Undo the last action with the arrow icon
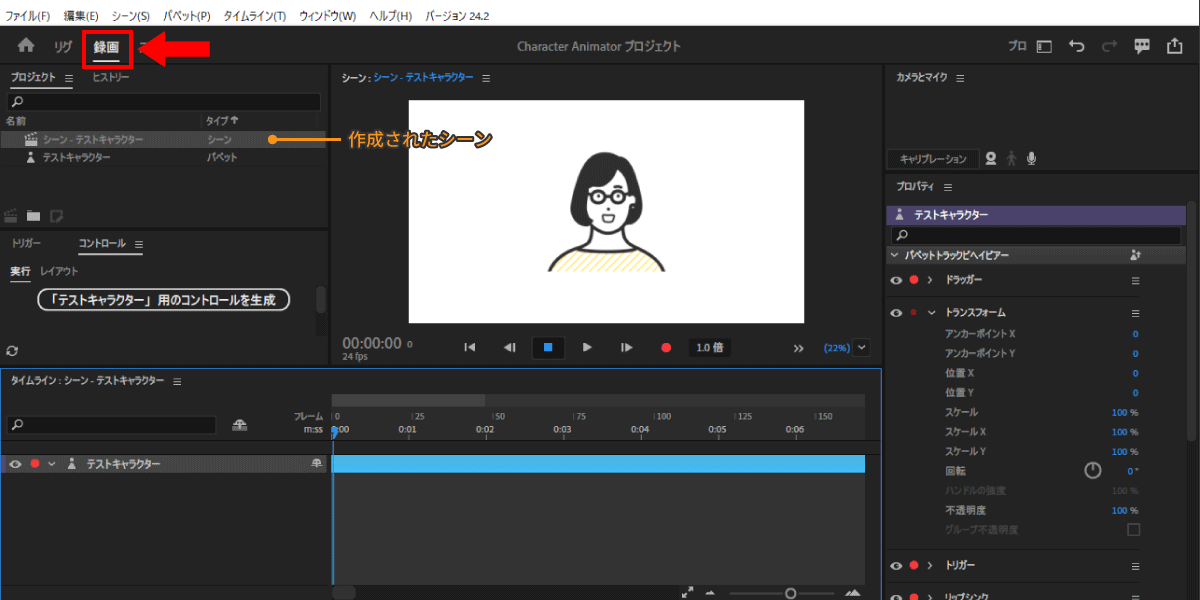Screen dimensions: 1200x600 coord(1077,46)
